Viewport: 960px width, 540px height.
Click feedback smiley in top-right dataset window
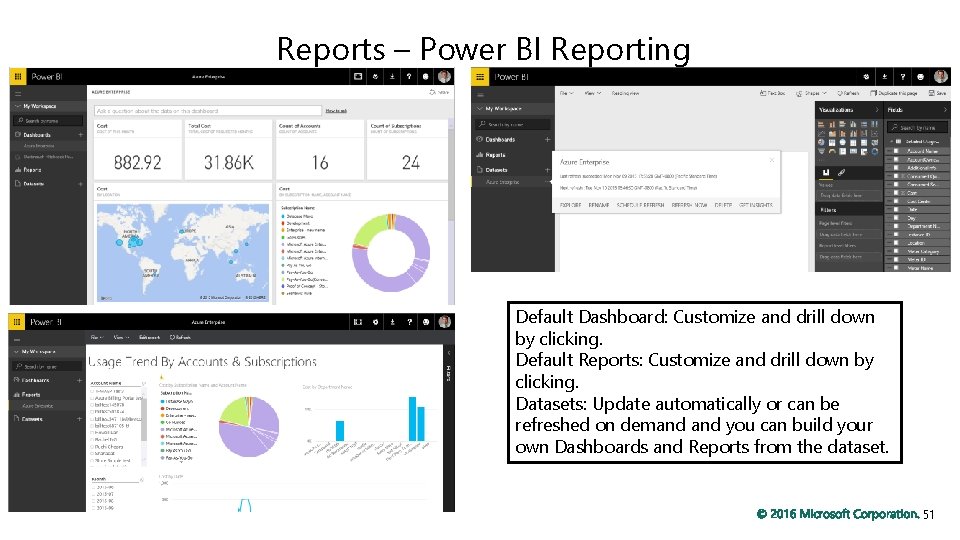pos(920,77)
